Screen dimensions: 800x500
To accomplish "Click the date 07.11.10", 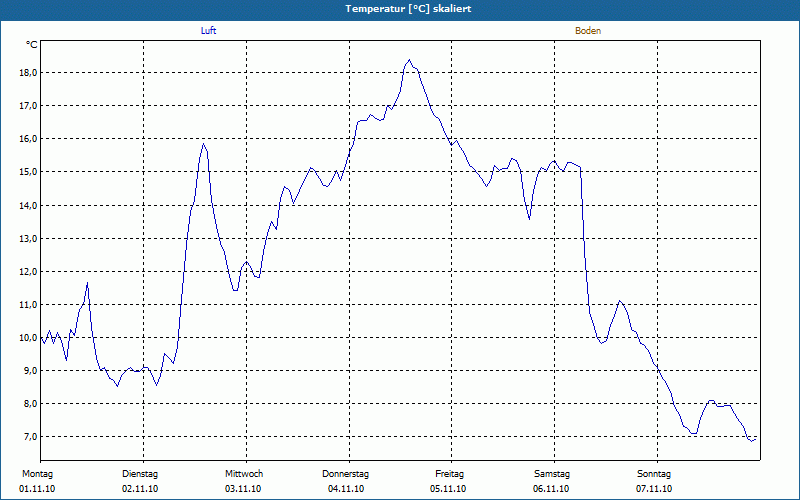I will pyautogui.click(x=654, y=489).
